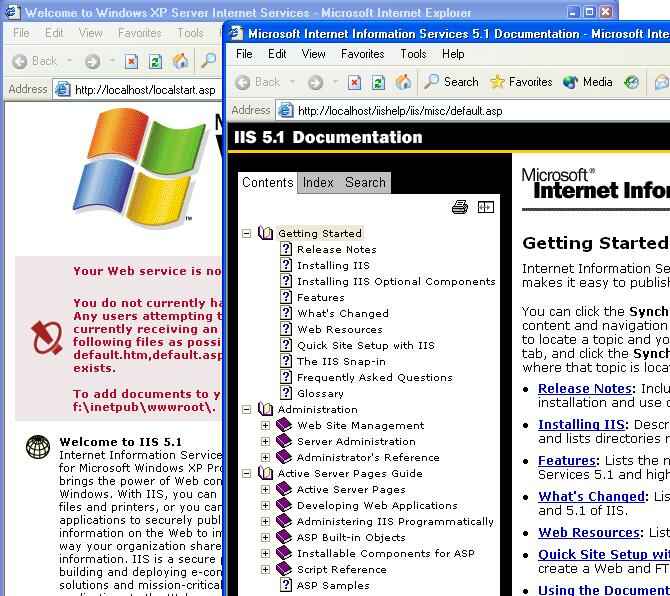The image size is (670, 596).
Task: Open Favorites toolbar button with star icon
Action: (x=521, y=82)
